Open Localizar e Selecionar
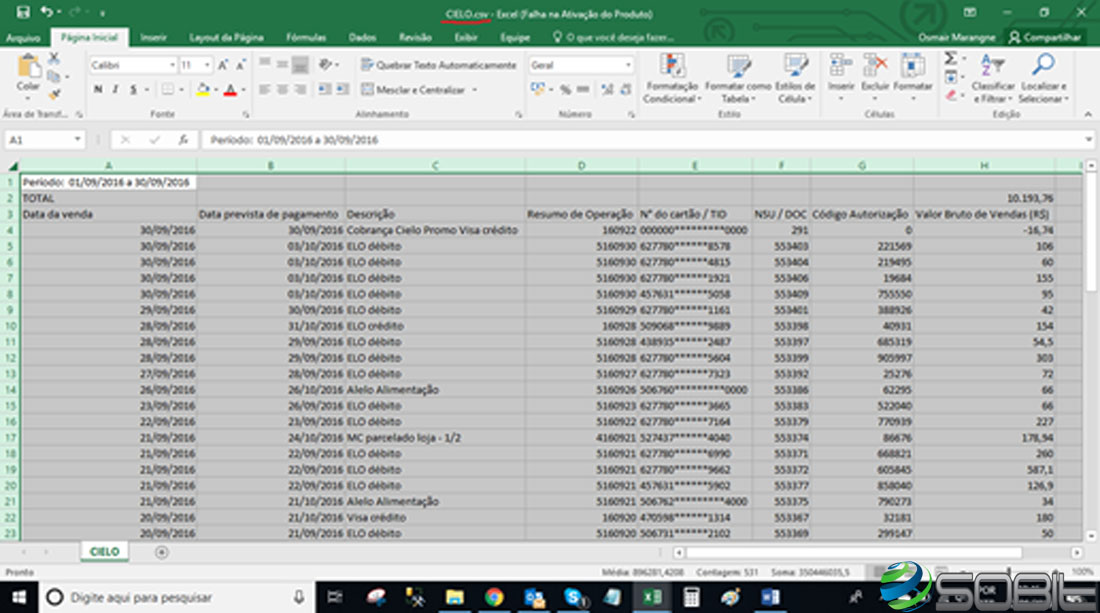Viewport: 1100px width, 613px height. (x=1043, y=79)
